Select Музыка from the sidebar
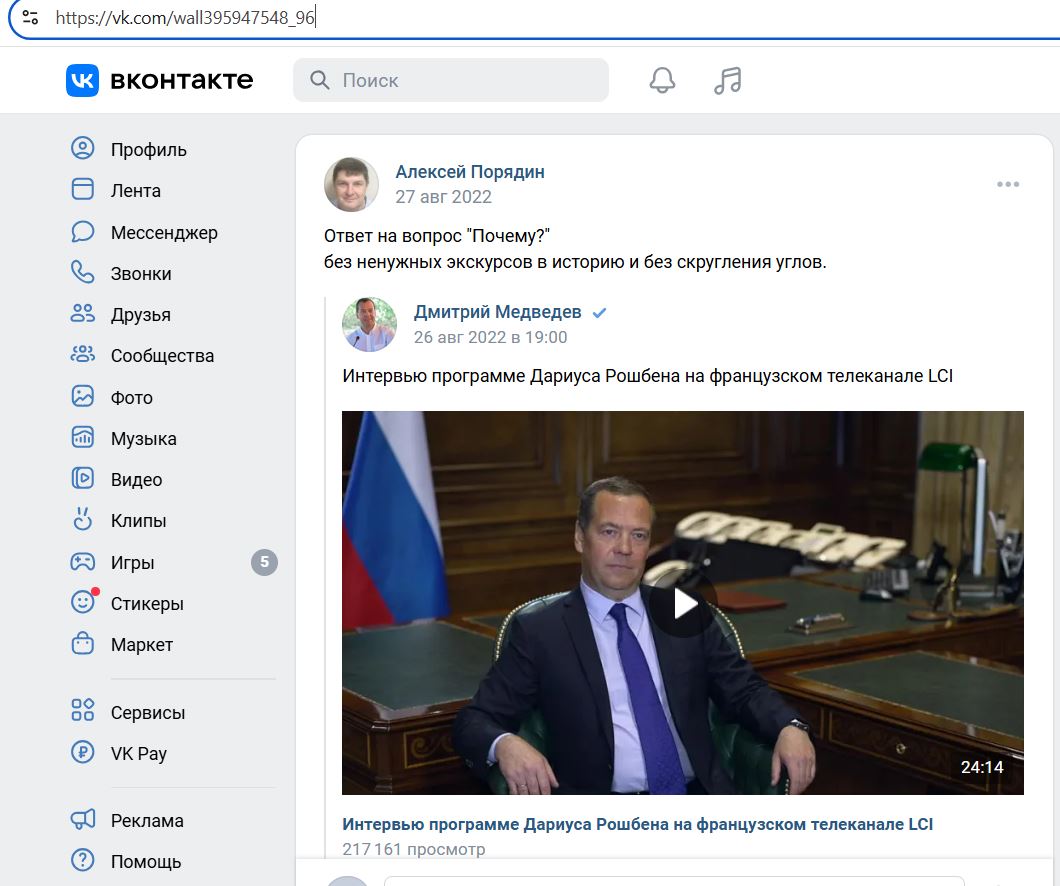Image resolution: width=1060 pixels, height=886 pixels. 142,438
